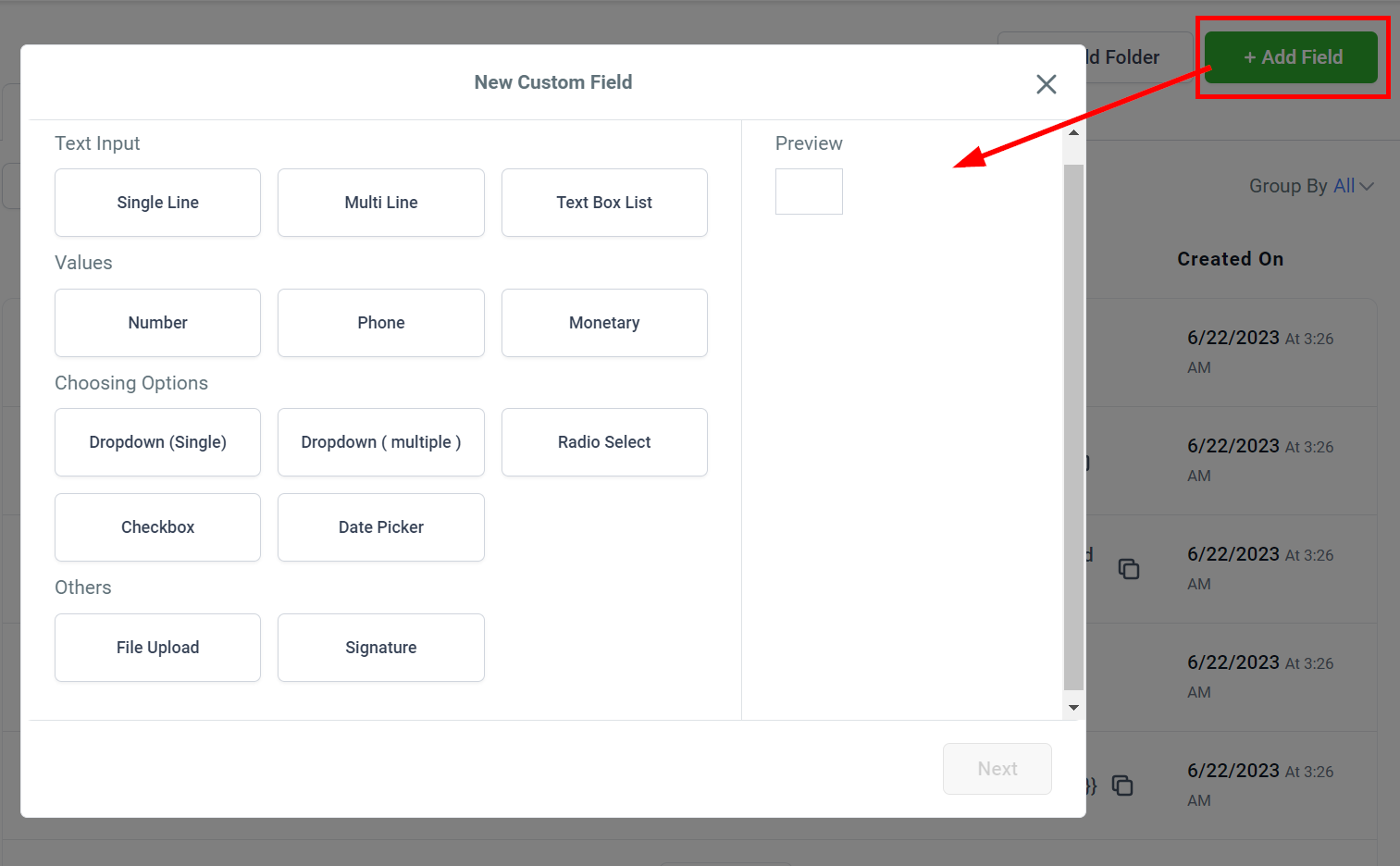Click the Next button
The width and height of the screenshot is (1400, 866).
point(997,769)
